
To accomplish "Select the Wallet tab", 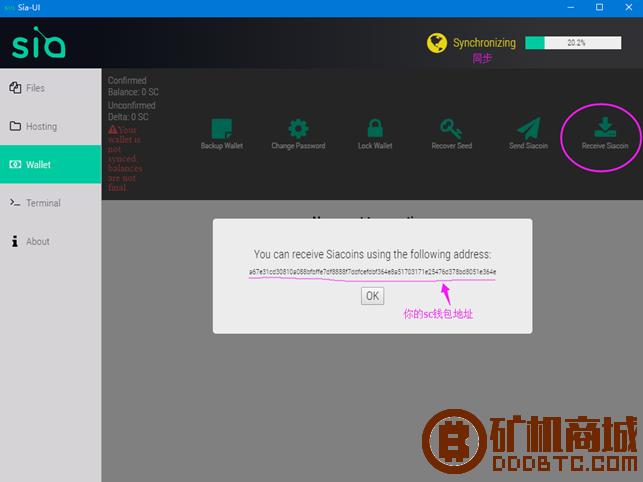I will pos(50,164).
